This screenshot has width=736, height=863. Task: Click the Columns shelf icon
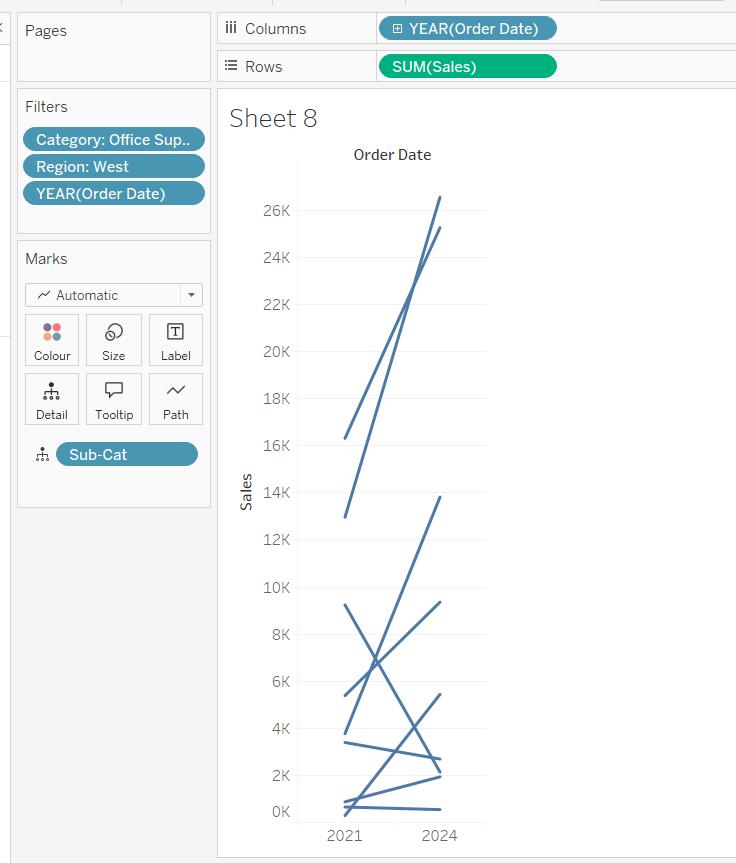pos(231,29)
